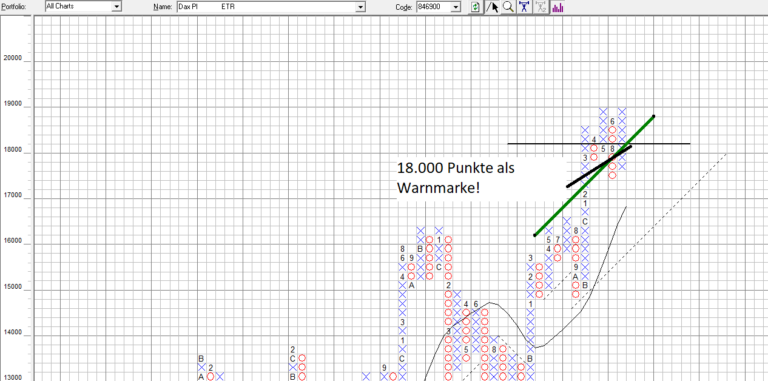This screenshot has height=381, width=768.
Task: Click the 17000 price axis label
Action: click(13, 195)
